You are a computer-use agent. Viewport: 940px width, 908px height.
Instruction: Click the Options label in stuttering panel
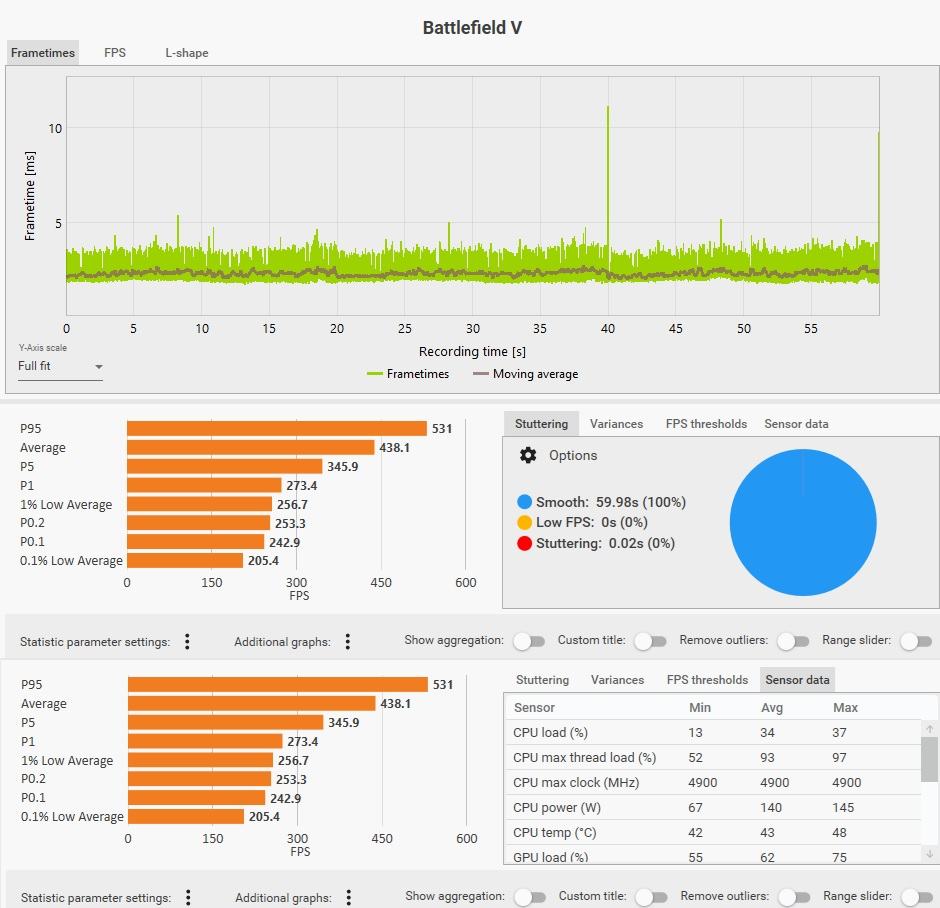pos(573,455)
